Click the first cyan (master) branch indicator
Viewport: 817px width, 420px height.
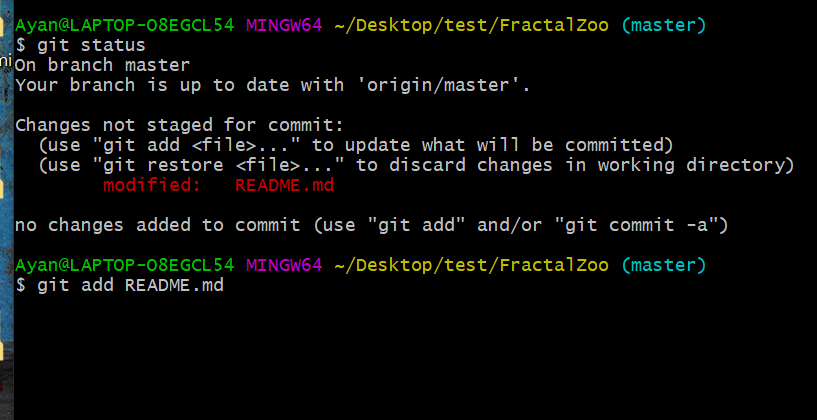(x=663, y=25)
